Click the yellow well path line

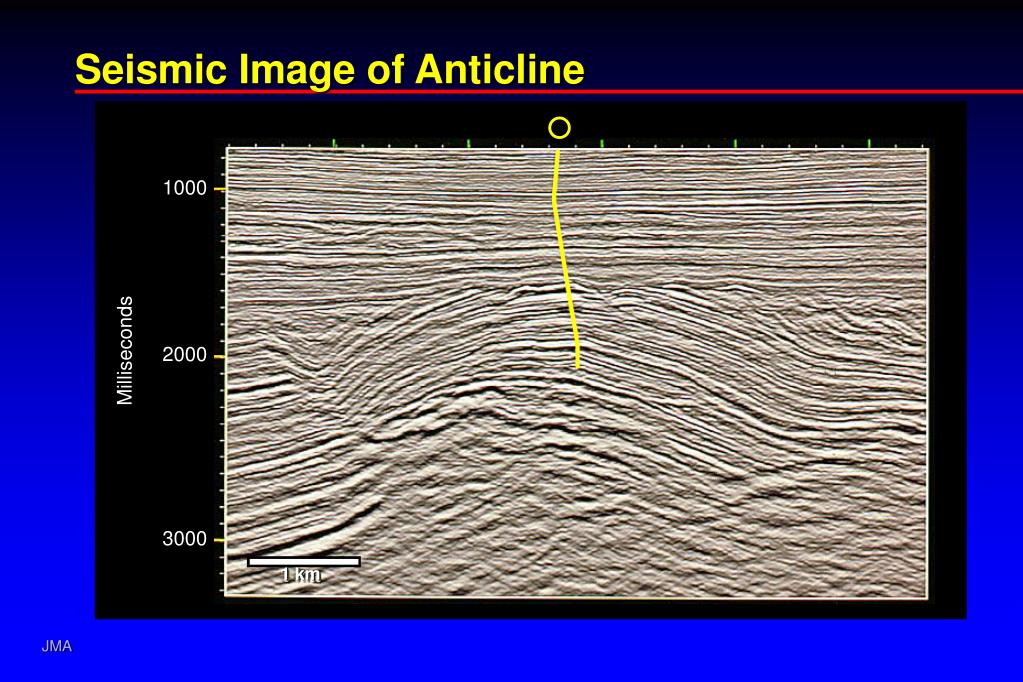tap(566, 260)
